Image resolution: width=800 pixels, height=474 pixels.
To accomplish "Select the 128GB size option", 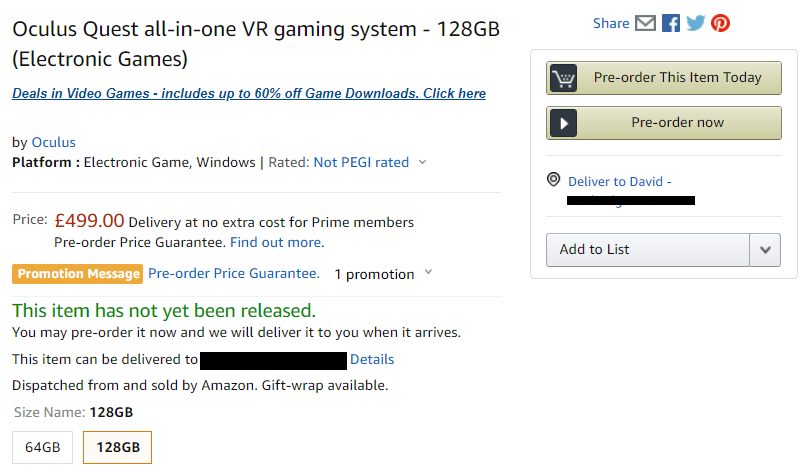I will pos(116,448).
